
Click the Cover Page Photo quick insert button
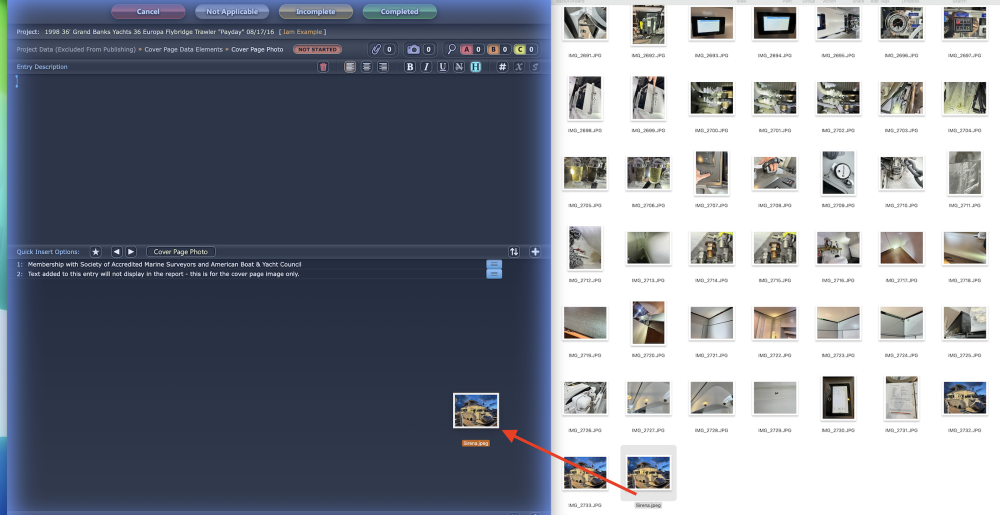pyautogui.click(x=180, y=252)
